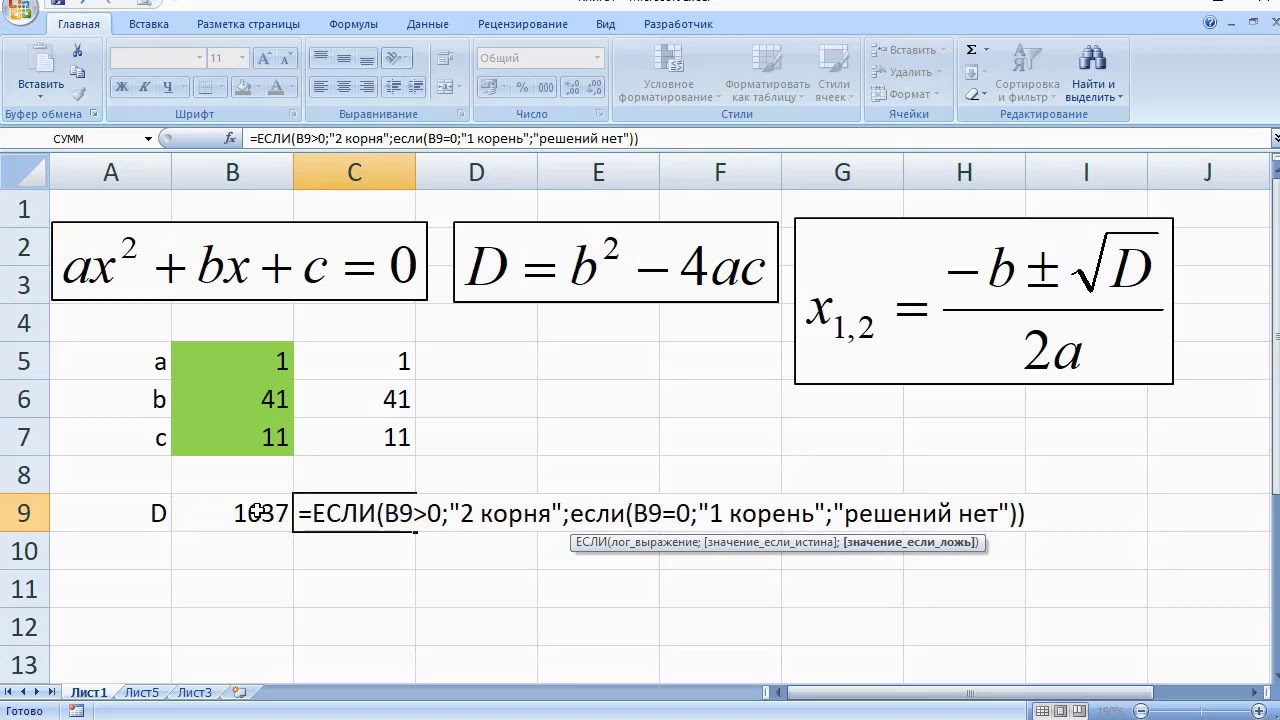
Task: Click Decrease decimal places icon
Action: pos(593,87)
